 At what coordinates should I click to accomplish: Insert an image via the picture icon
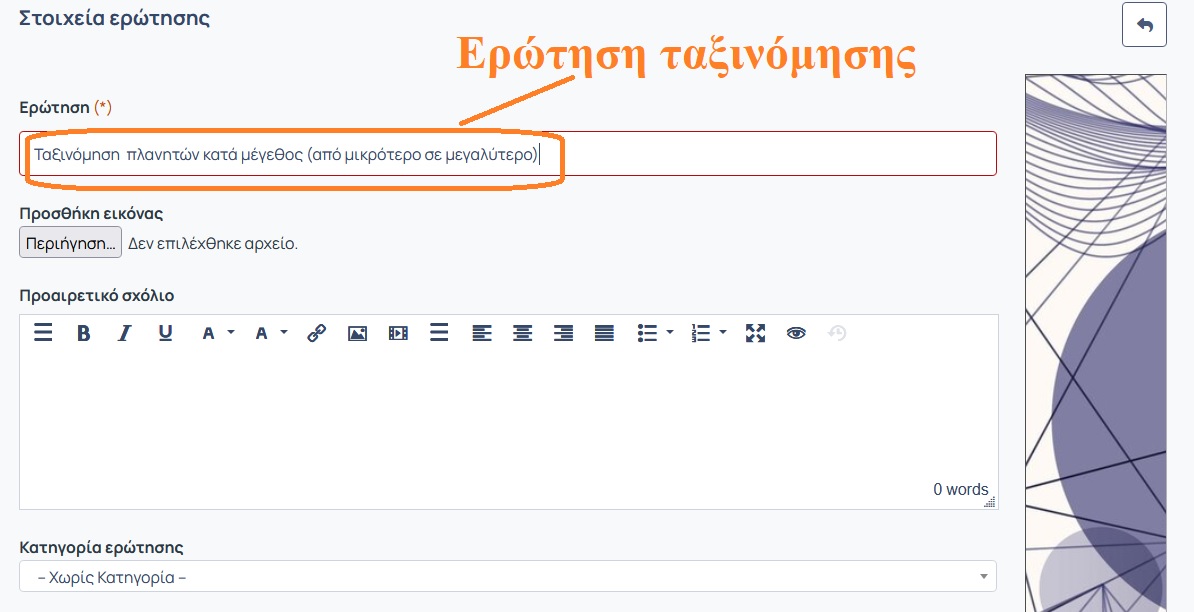357,333
